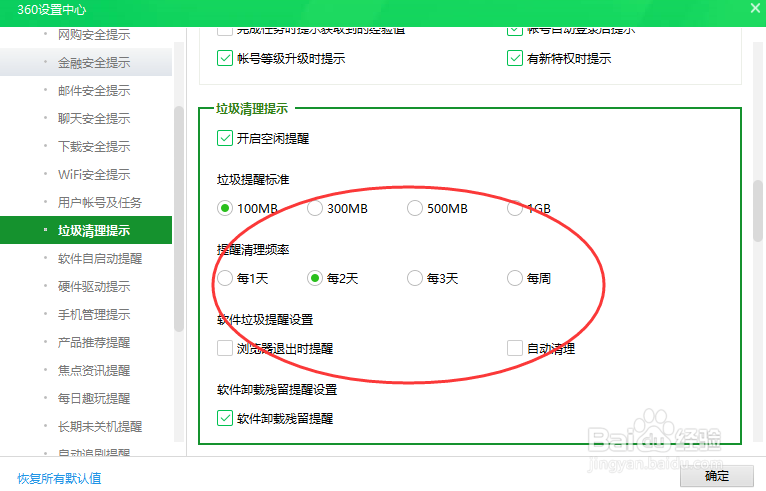Select 邮件安全提示 in sidebar

[x=94, y=90]
